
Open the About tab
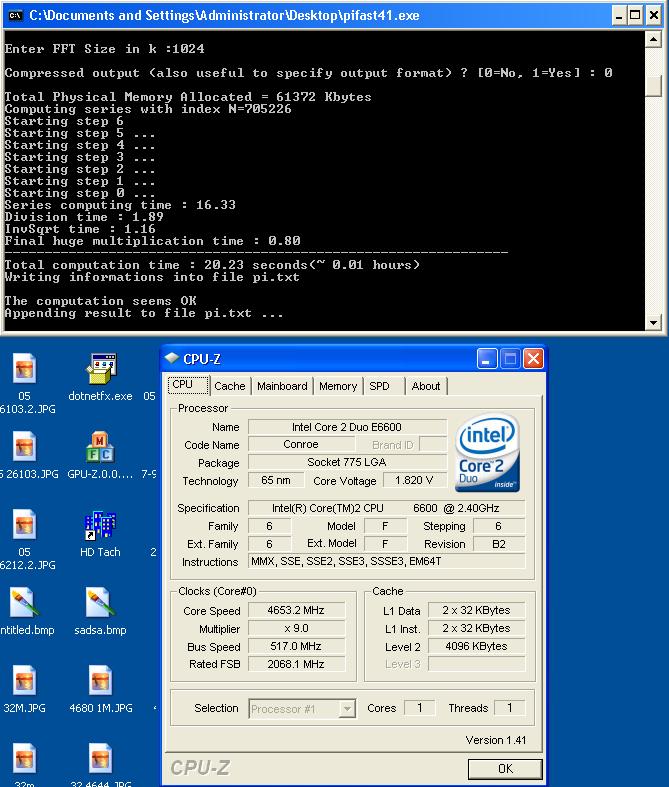click(426, 386)
